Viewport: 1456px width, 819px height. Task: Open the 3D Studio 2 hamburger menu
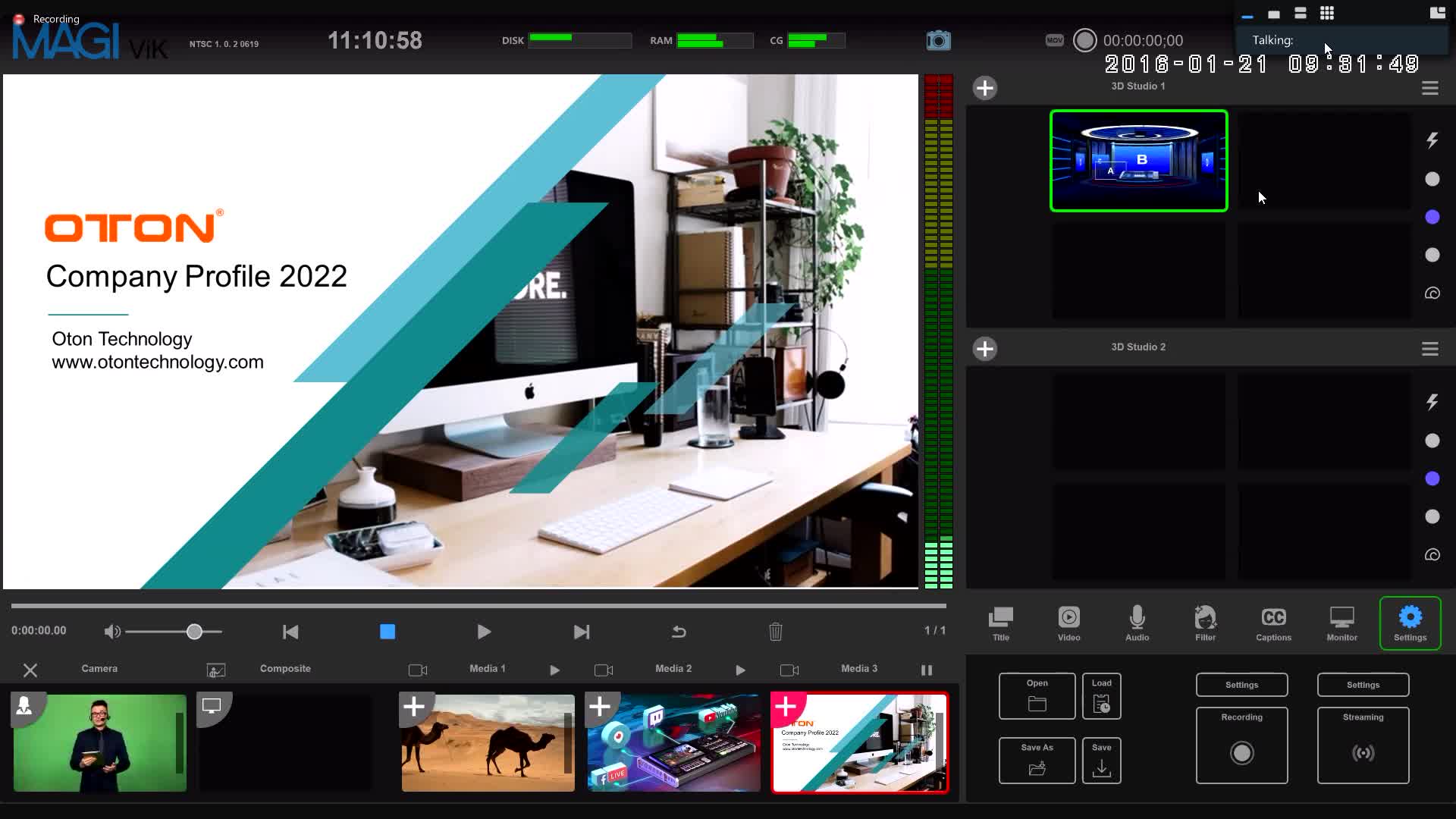(x=1429, y=349)
